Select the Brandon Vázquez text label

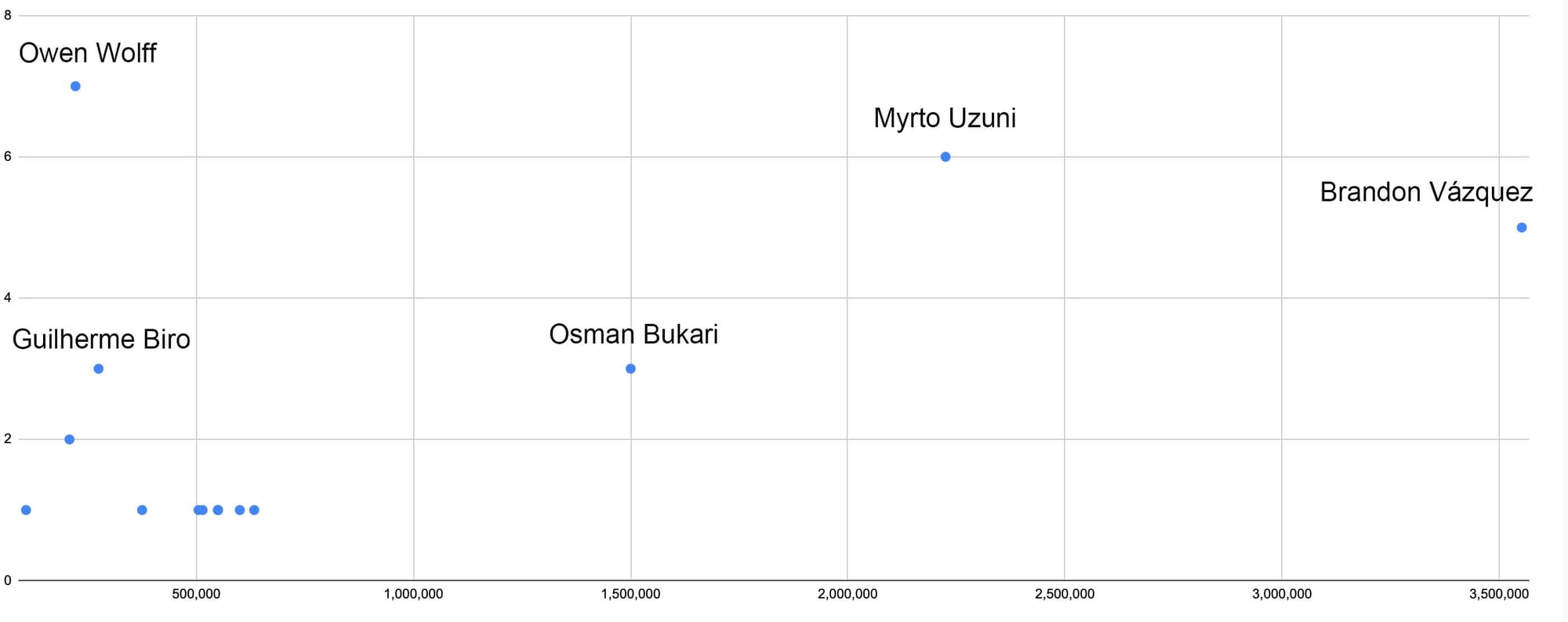[1426, 192]
